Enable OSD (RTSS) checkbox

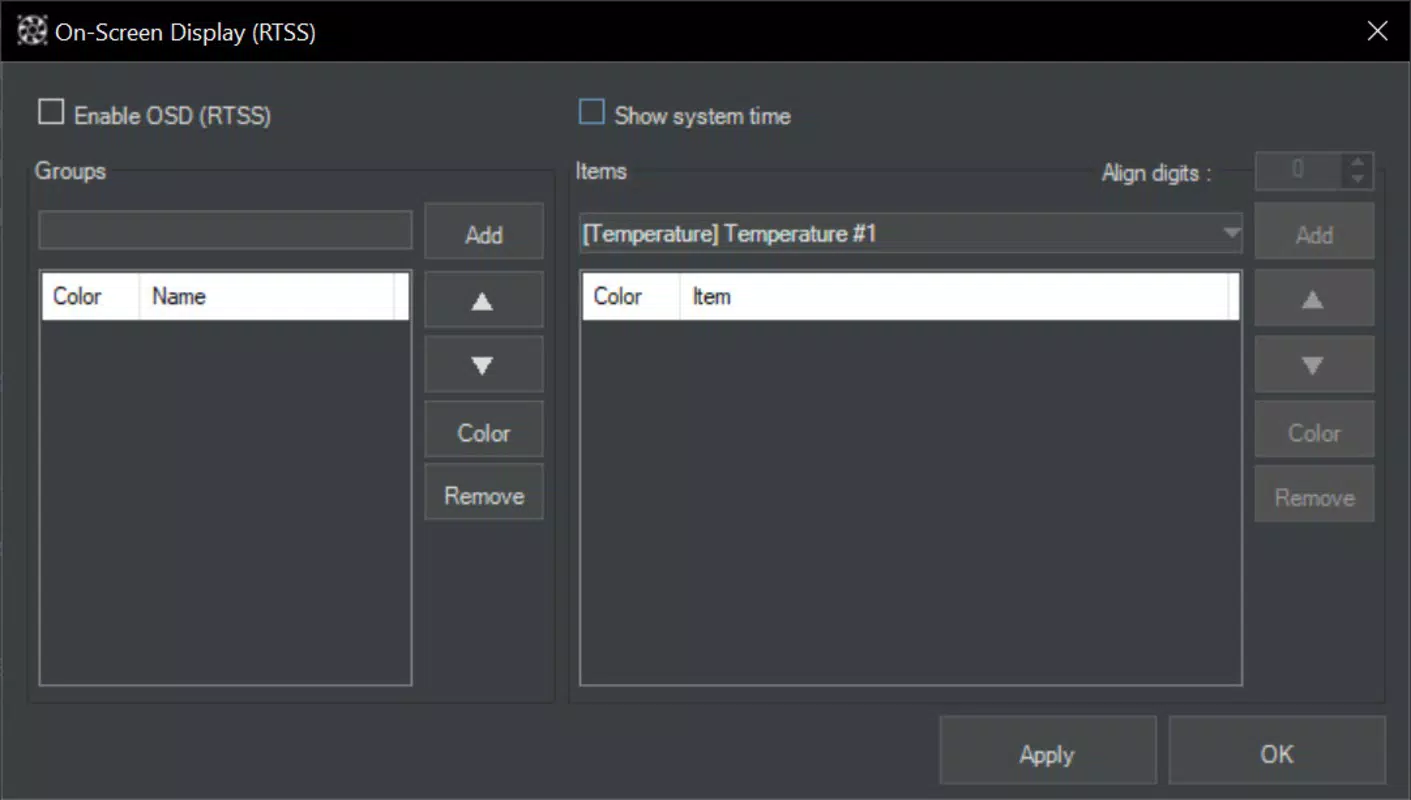51,113
